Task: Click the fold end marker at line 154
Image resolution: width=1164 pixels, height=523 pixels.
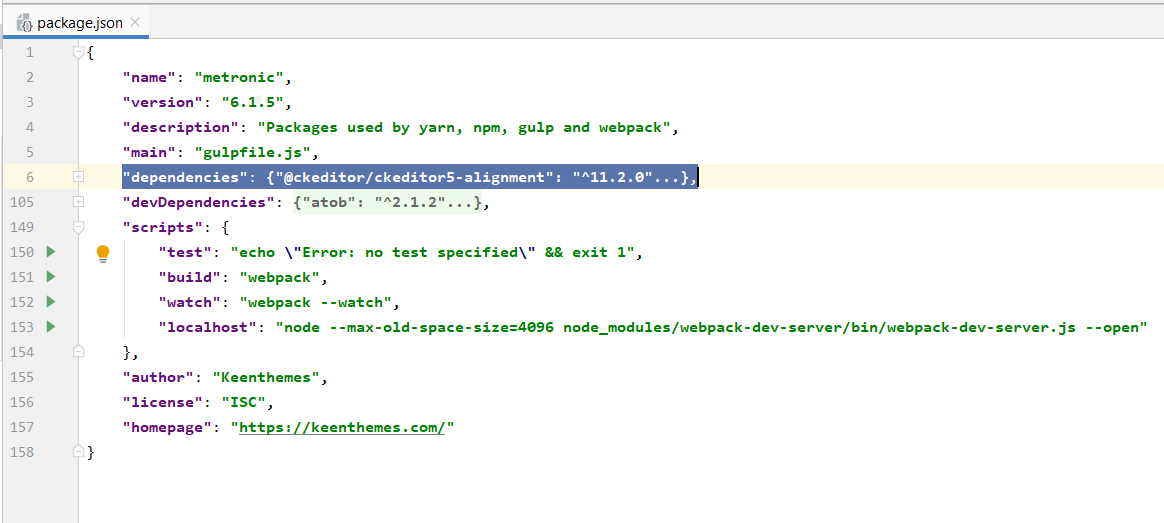Action: click(79, 352)
